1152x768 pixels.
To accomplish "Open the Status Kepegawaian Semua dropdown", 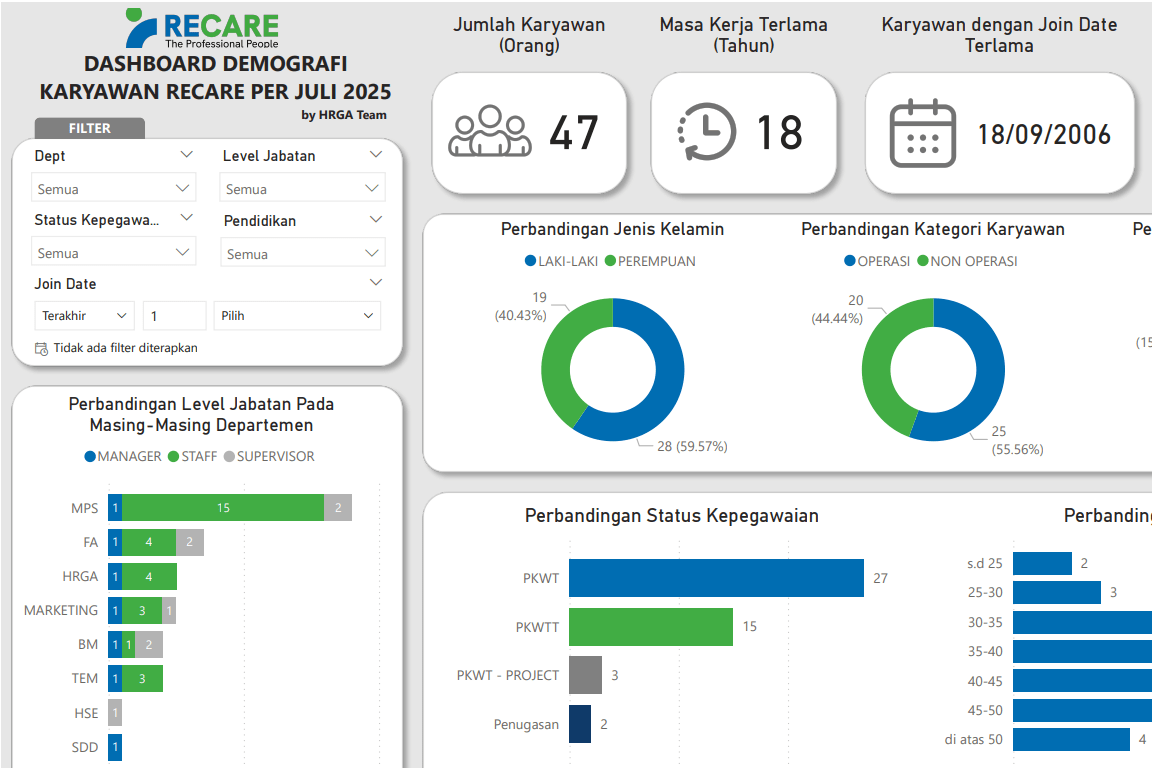I will (x=113, y=253).
